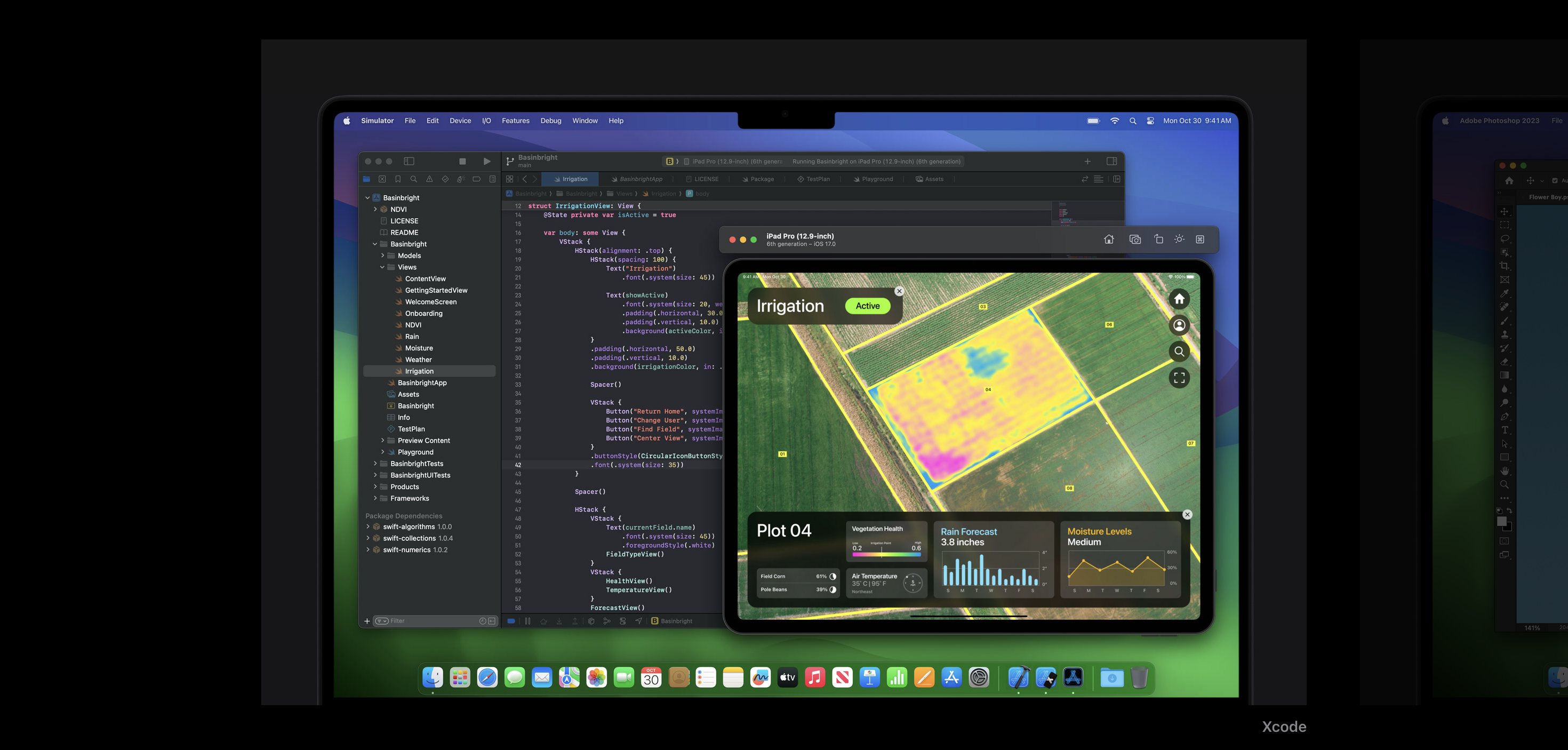Open the Source Control navigator icon
This screenshot has height=750, width=1568.
coord(382,179)
